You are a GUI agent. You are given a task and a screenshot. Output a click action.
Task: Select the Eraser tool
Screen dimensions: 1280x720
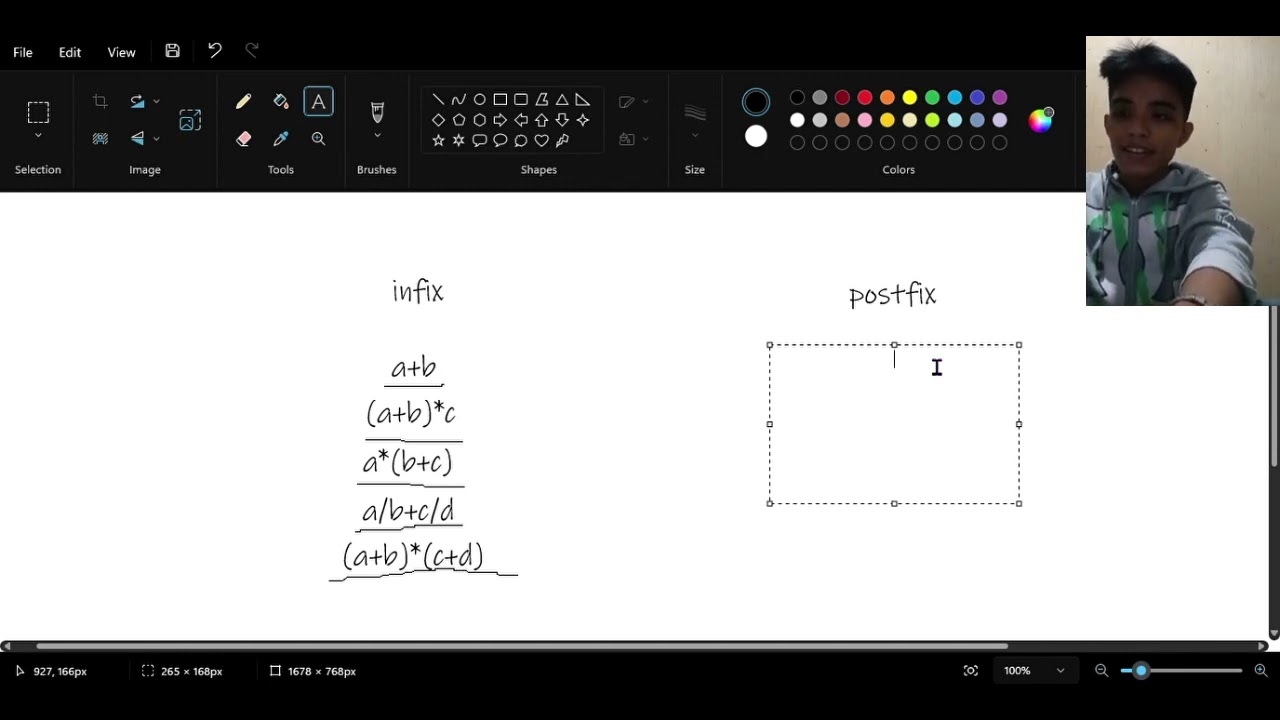click(243, 139)
